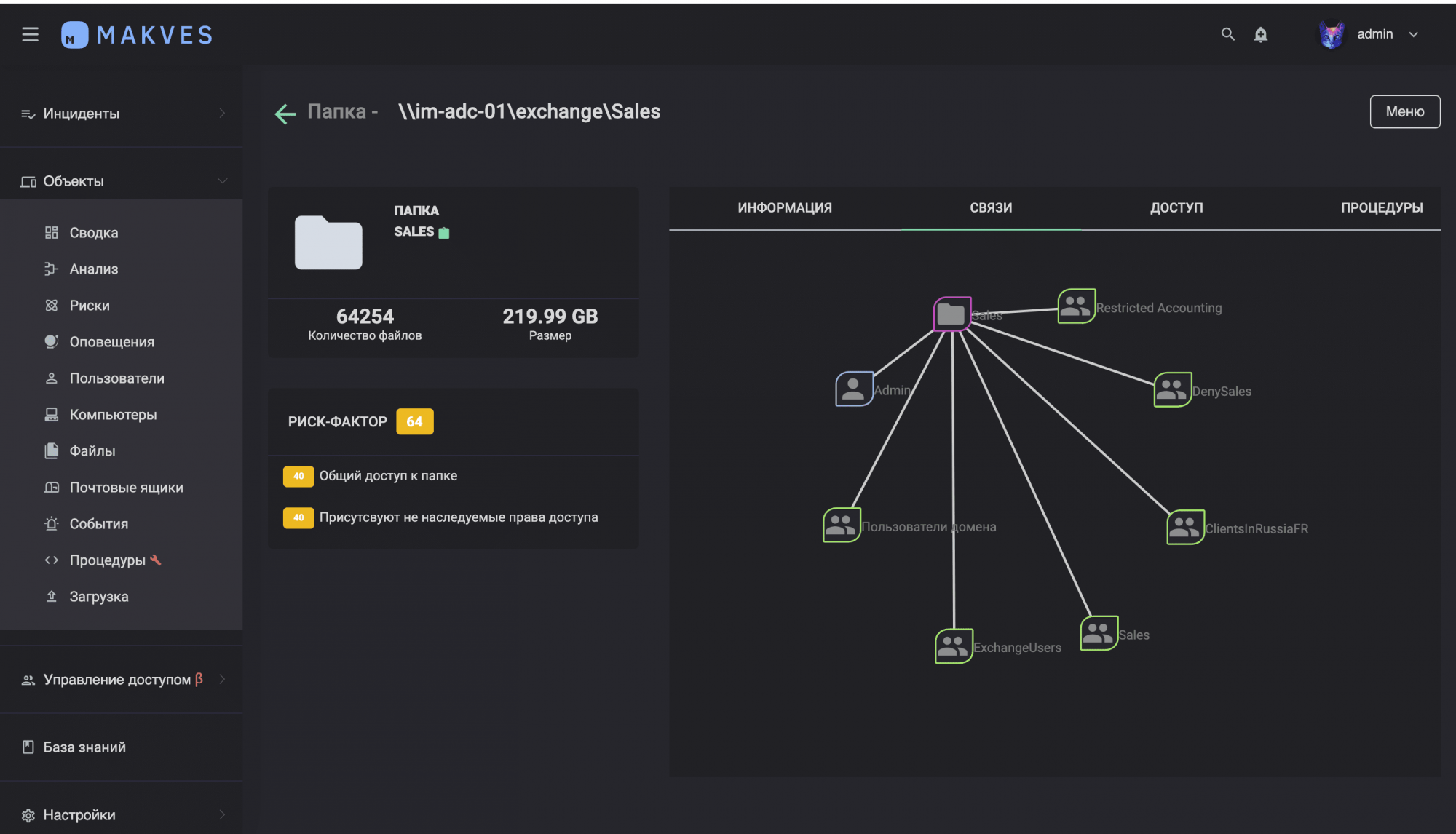Select the Restricted Accounting group node

coord(1076,306)
